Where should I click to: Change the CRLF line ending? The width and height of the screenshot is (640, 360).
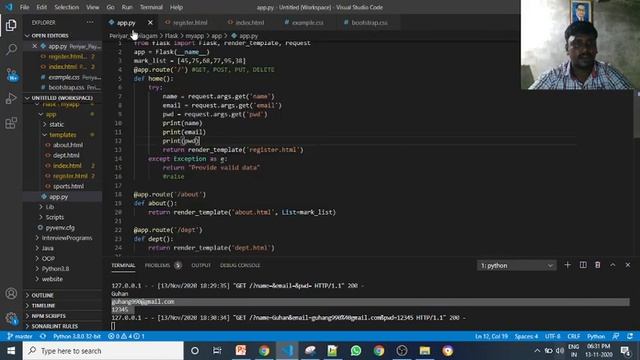[x=573, y=336]
